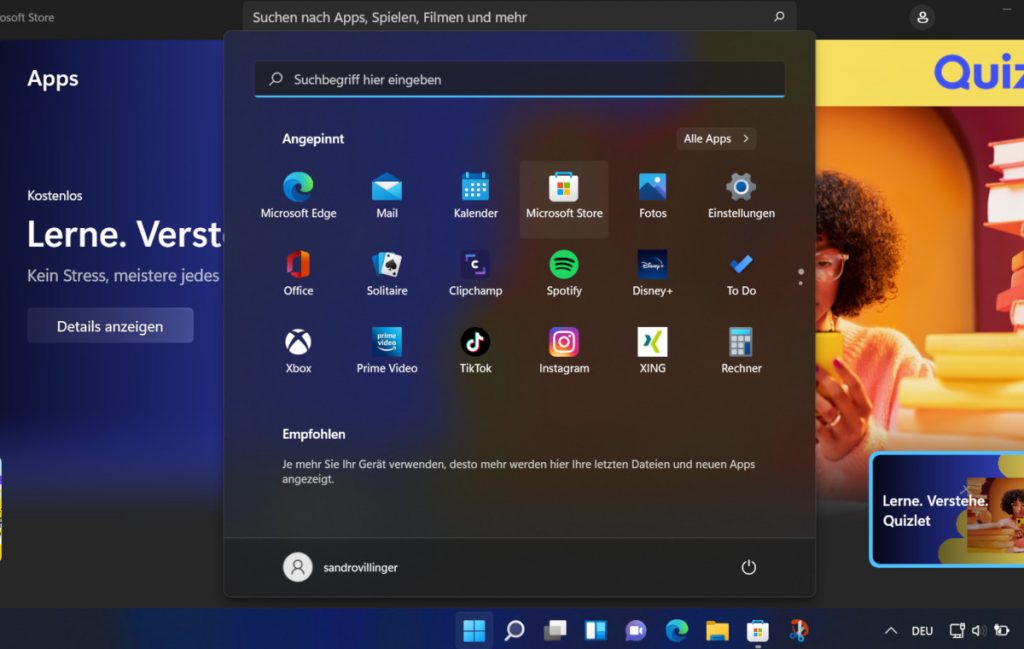Launch the Office app

pos(298,274)
